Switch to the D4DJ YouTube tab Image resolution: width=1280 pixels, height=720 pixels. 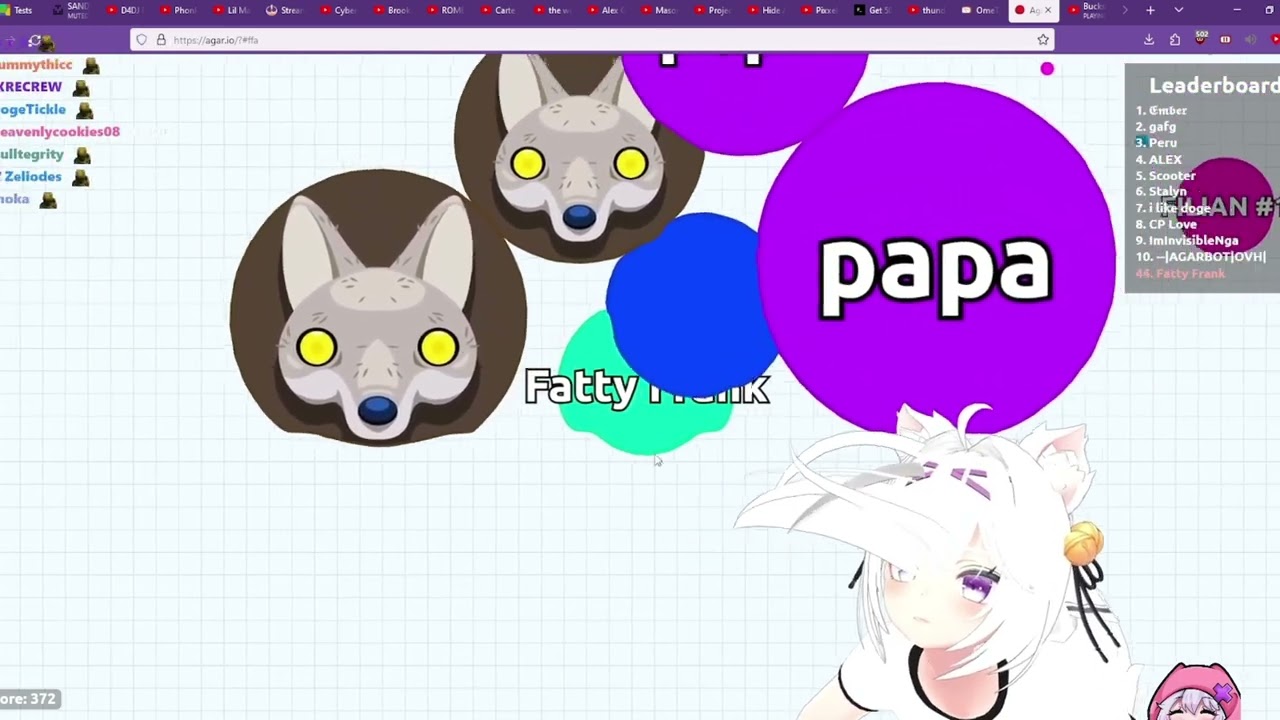[x=125, y=10]
